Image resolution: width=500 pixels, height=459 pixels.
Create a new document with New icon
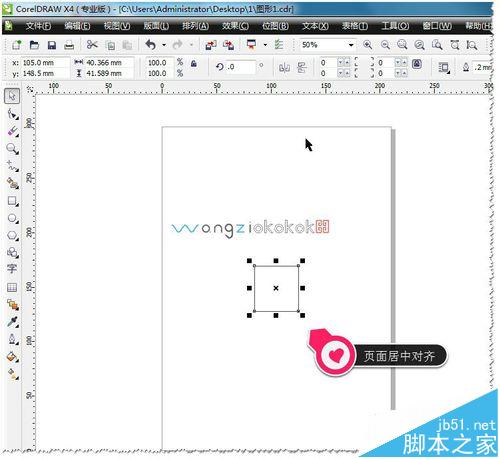[16, 45]
